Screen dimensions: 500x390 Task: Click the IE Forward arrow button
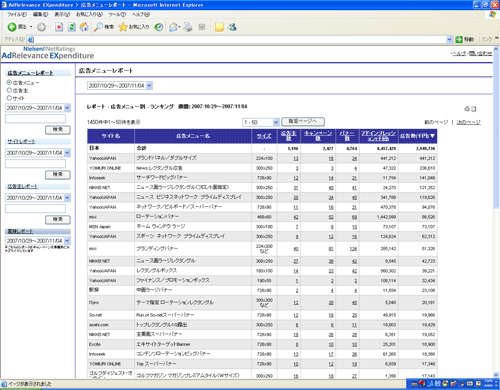41,27
